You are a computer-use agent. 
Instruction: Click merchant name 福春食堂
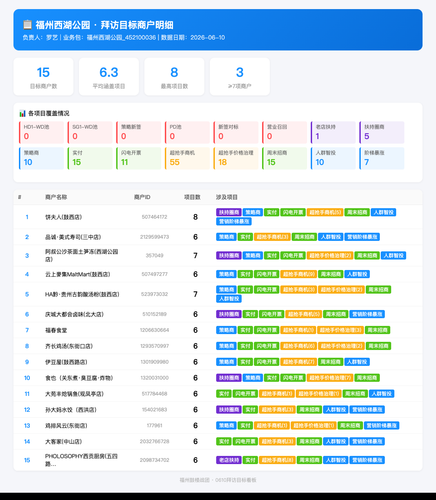56,330
